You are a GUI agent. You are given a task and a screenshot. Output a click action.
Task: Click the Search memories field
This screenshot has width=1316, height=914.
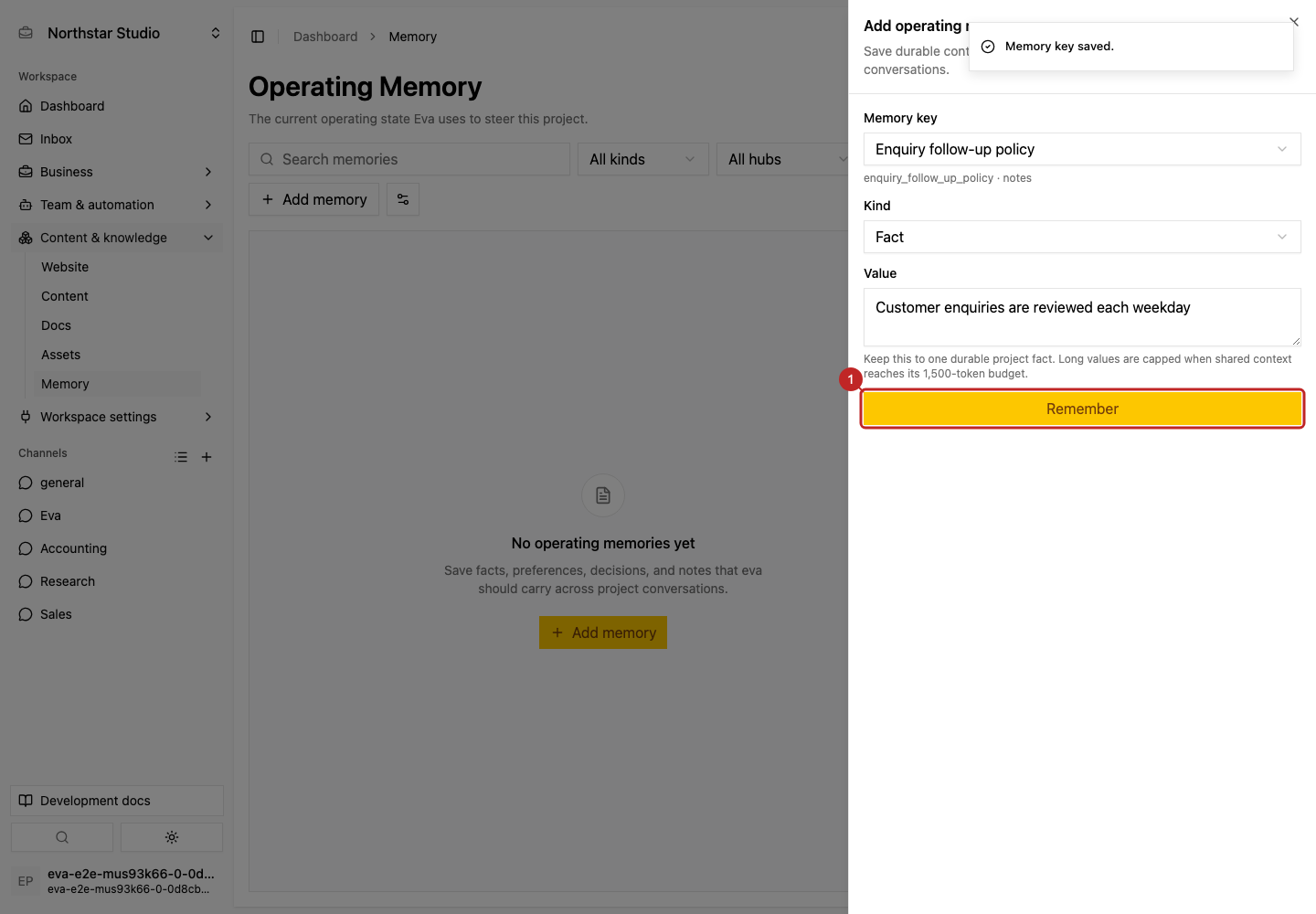point(409,159)
